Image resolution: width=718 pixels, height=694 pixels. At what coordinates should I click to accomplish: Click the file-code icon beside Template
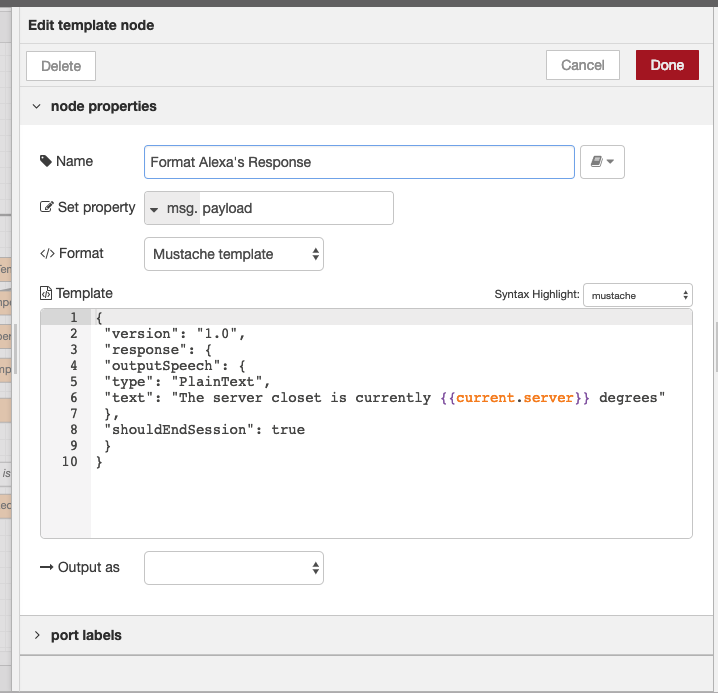[x=46, y=293]
